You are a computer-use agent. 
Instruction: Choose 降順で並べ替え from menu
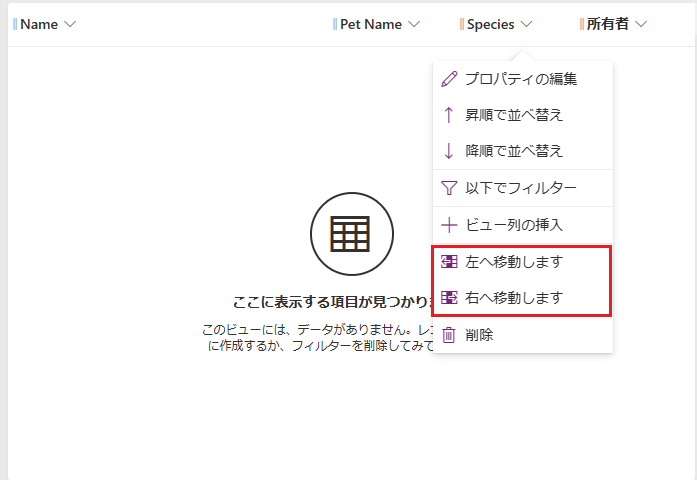[523, 151]
